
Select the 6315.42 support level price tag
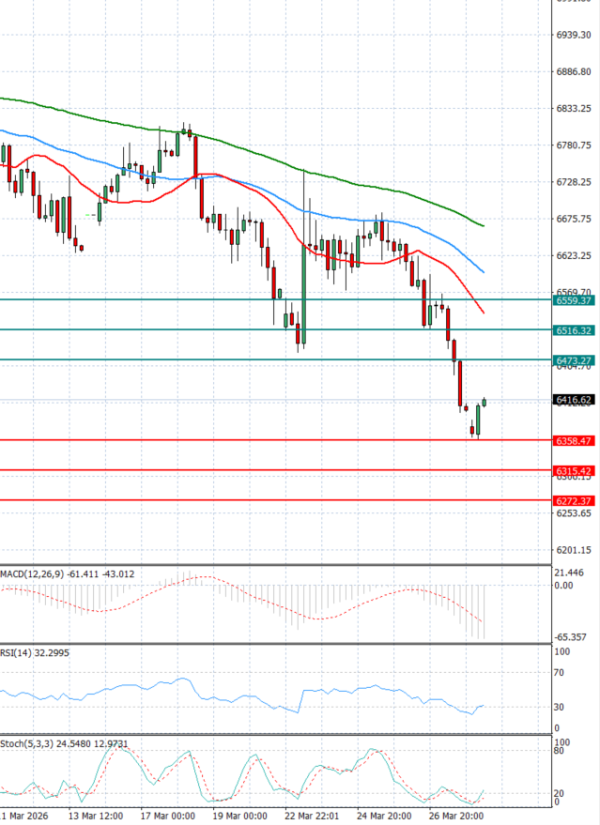tap(574, 470)
